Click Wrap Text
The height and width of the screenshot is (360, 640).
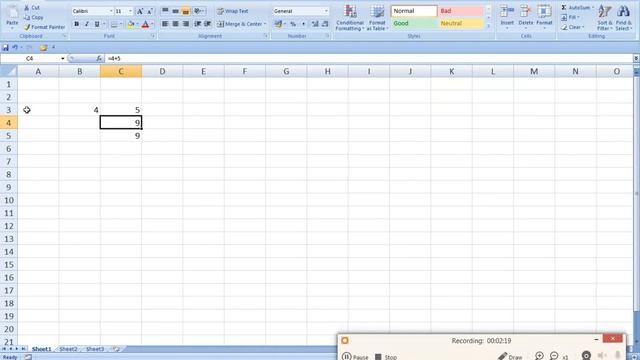233,11
